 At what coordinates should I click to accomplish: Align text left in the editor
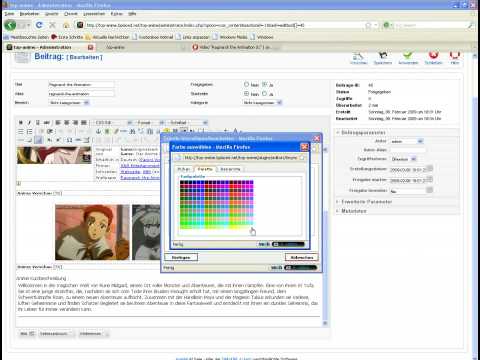coord(58,123)
